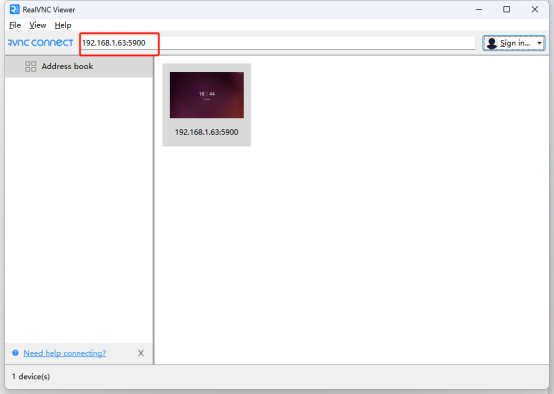
Task: Click the Sign in button
Action: (514, 43)
